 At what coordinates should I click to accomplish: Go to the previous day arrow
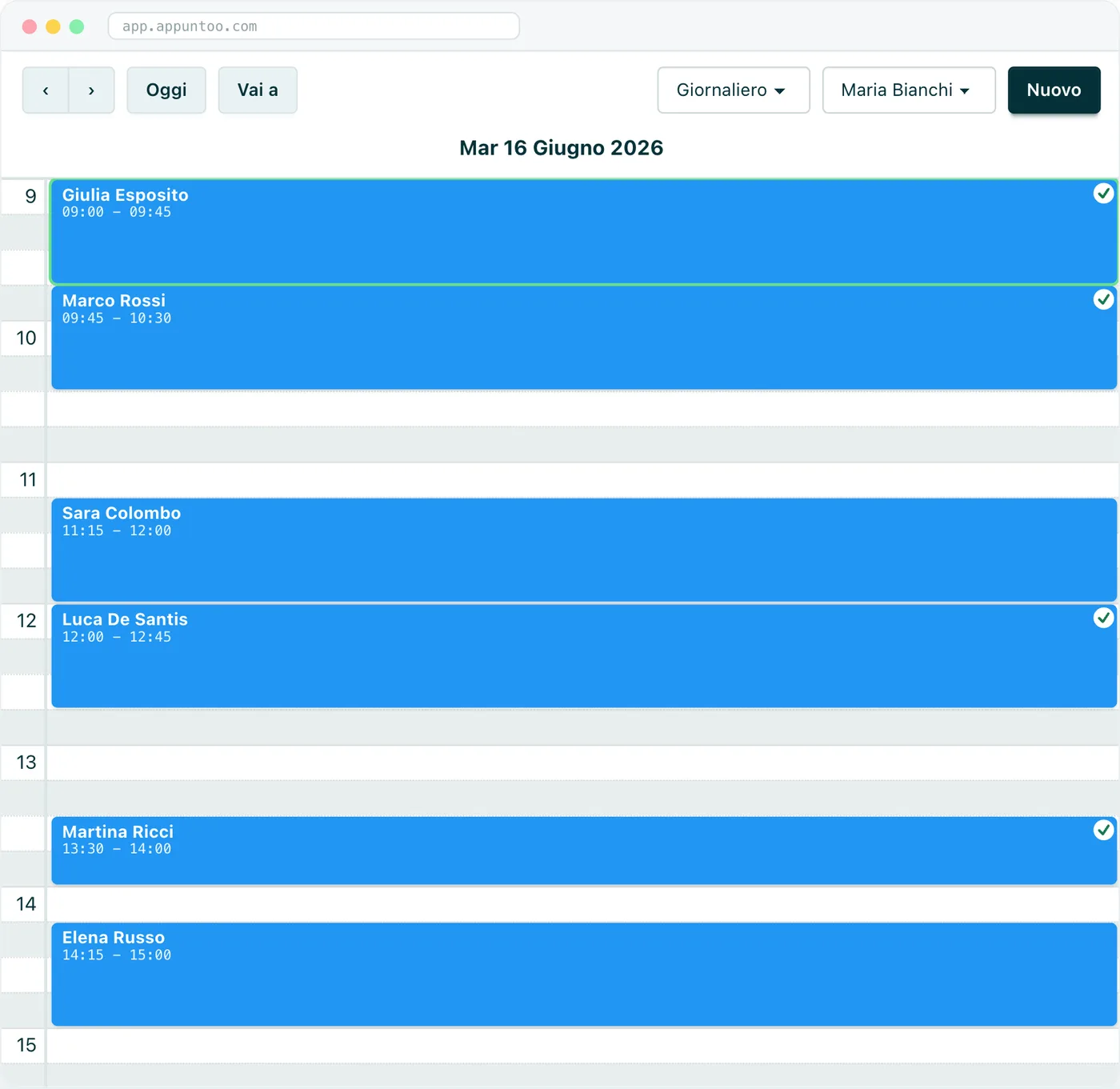pos(46,90)
